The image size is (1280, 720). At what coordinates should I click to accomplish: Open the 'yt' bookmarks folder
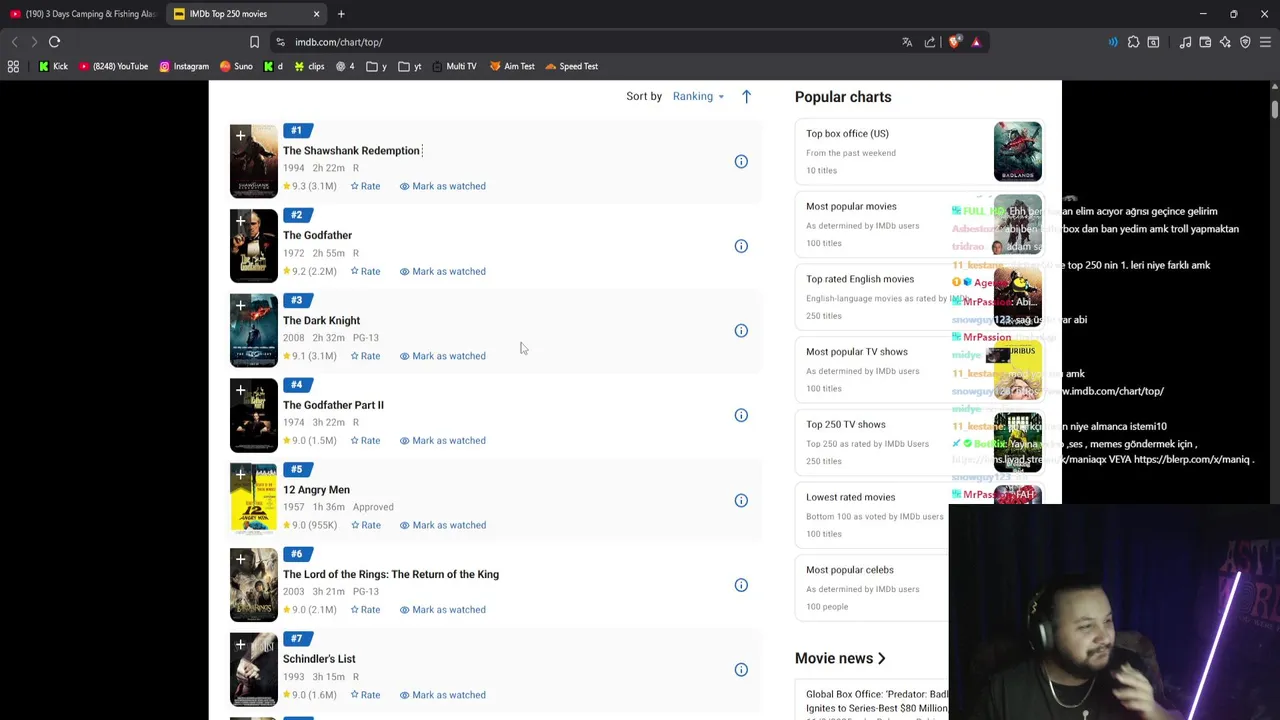point(409,66)
